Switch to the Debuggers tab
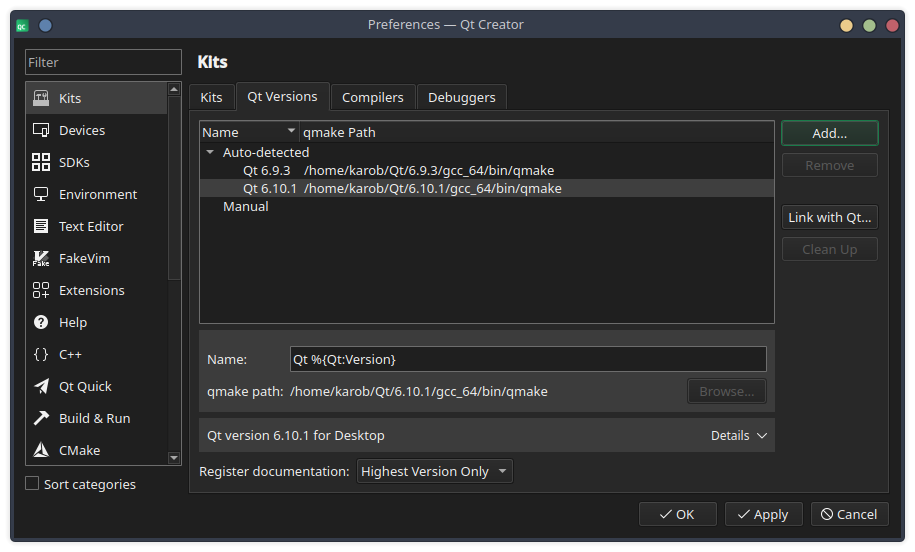915x552 pixels. pyautogui.click(x=461, y=97)
